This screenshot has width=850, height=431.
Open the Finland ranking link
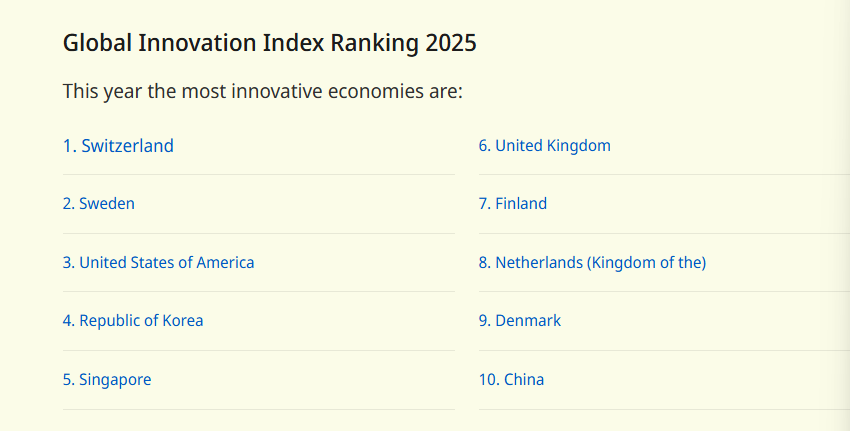(x=513, y=204)
